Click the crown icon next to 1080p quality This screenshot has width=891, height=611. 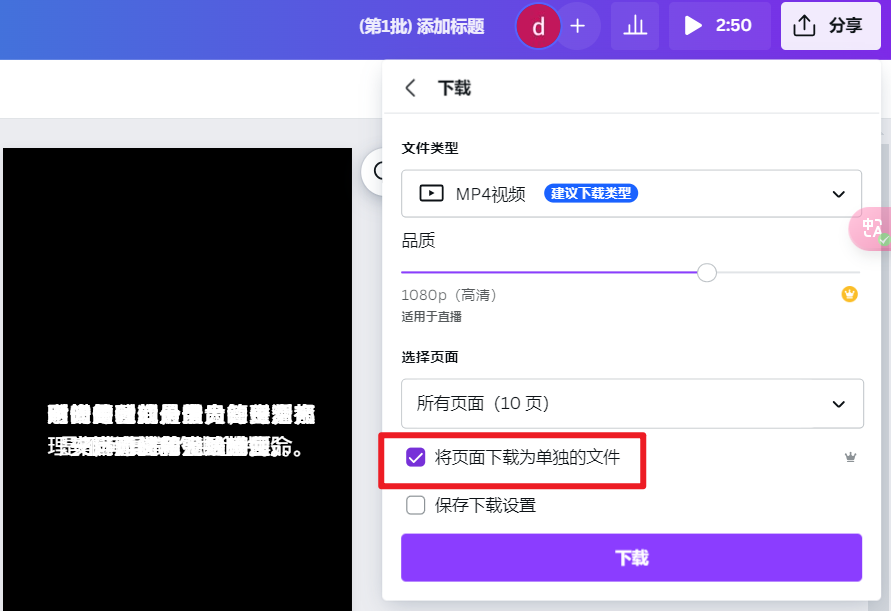click(849, 294)
